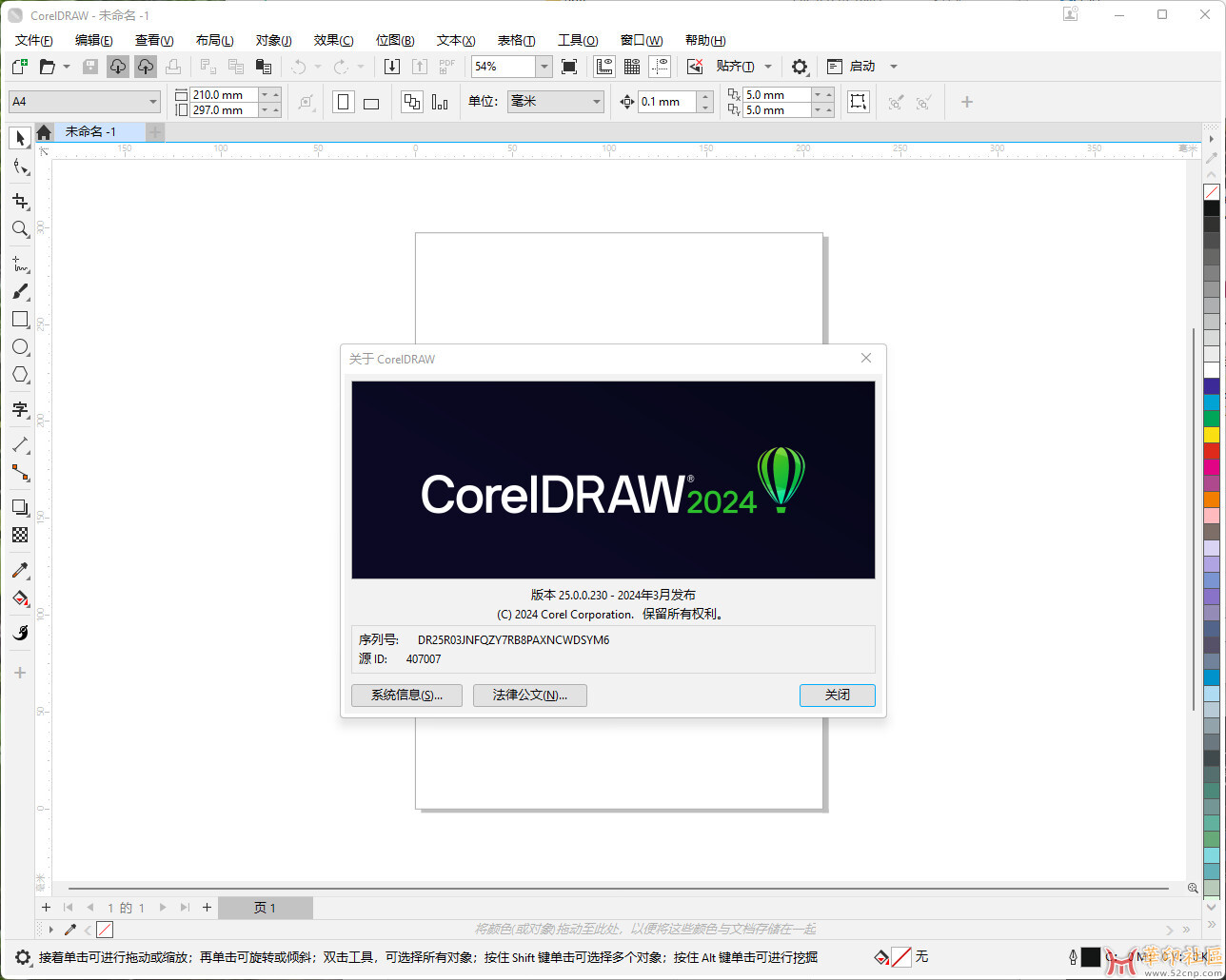Select the Artistic Media tool
Image resolution: width=1226 pixels, height=980 pixels.
20,292
